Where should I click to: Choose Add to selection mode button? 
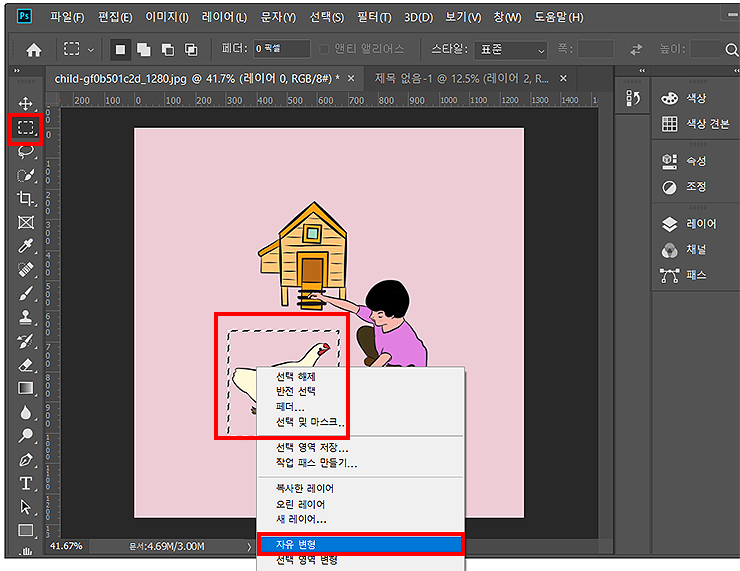143,50
